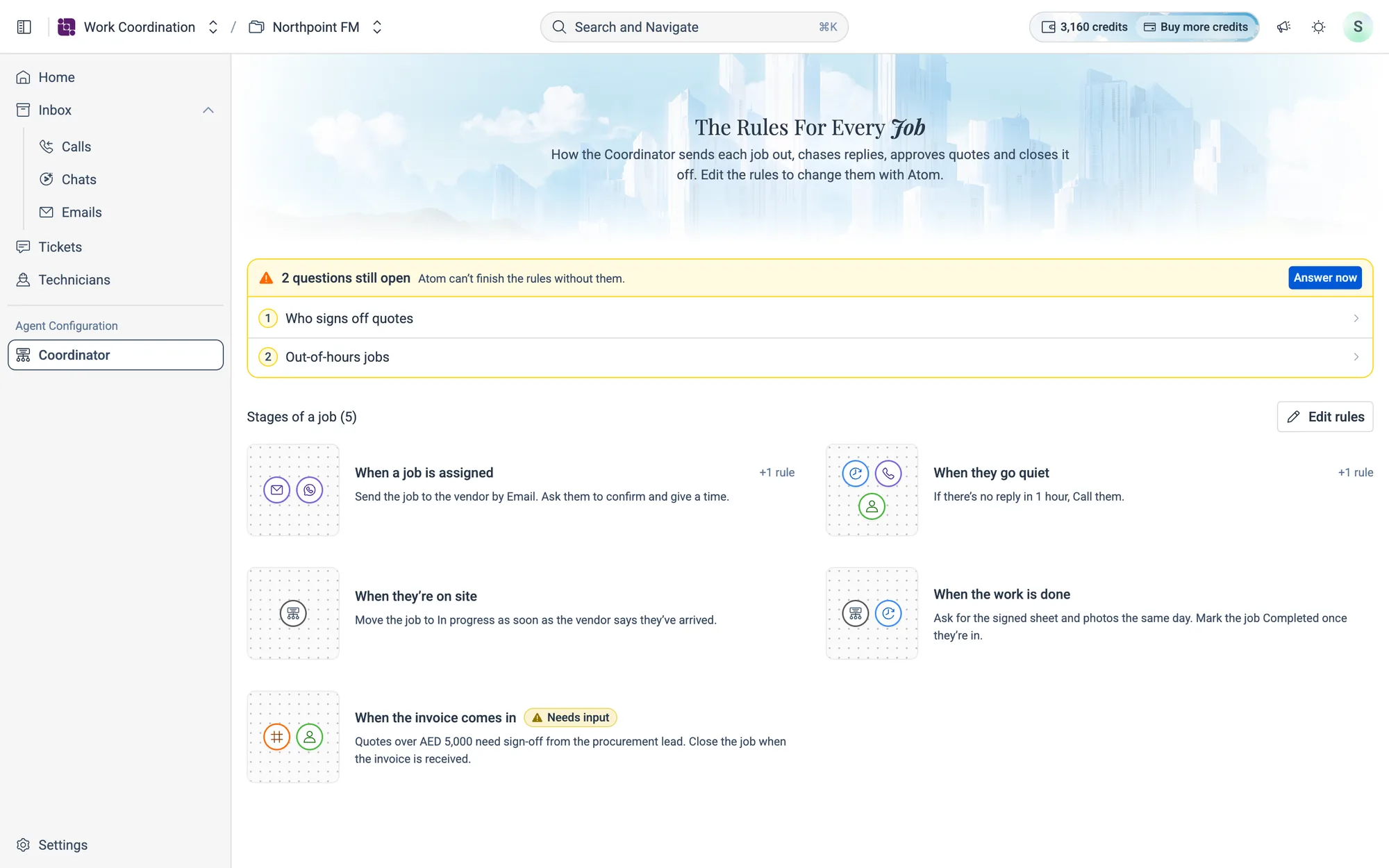
Task: Expand the Who signs off quotes question
Action: pos(810,318)
